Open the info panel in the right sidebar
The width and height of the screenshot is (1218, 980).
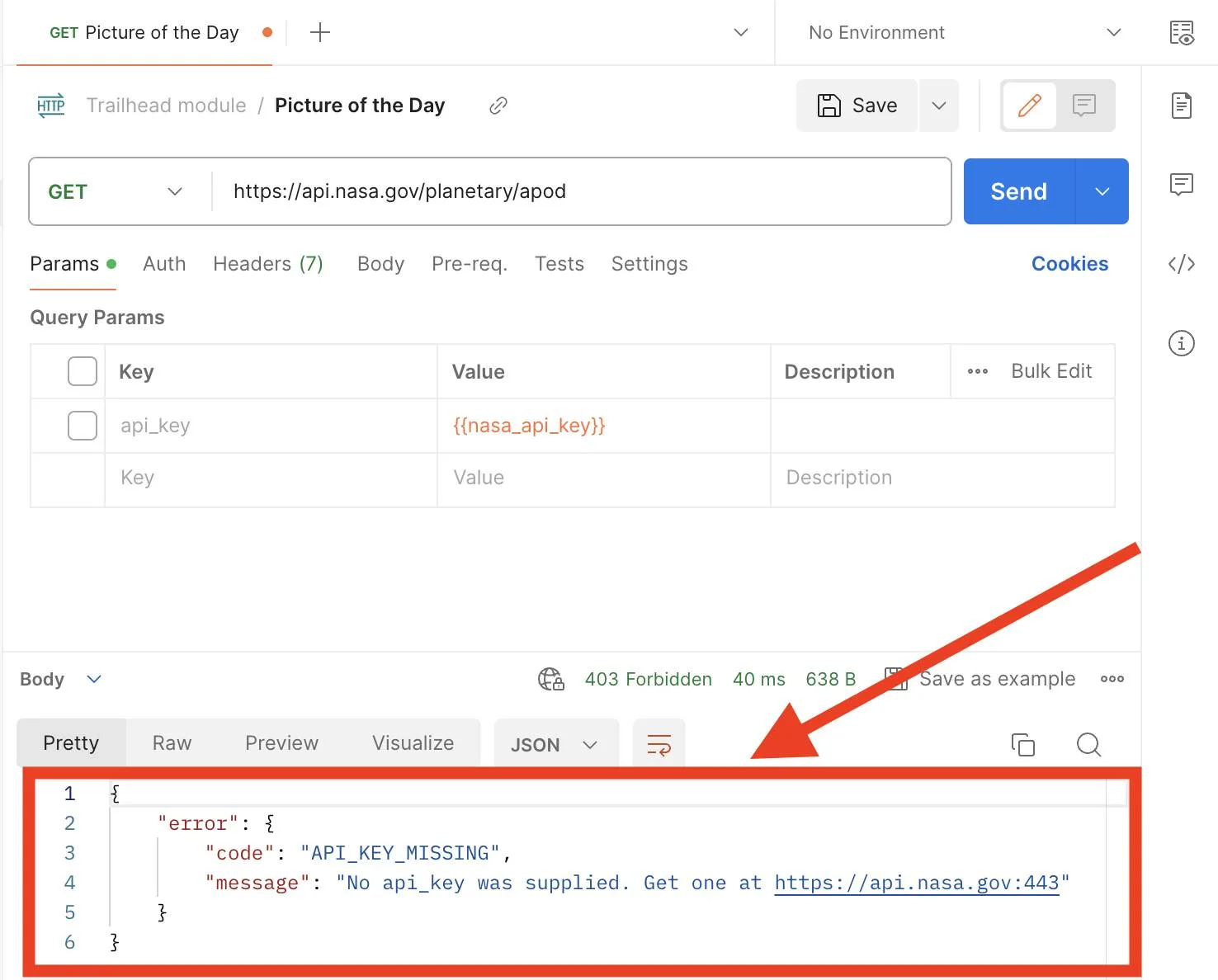point(1182,344)
